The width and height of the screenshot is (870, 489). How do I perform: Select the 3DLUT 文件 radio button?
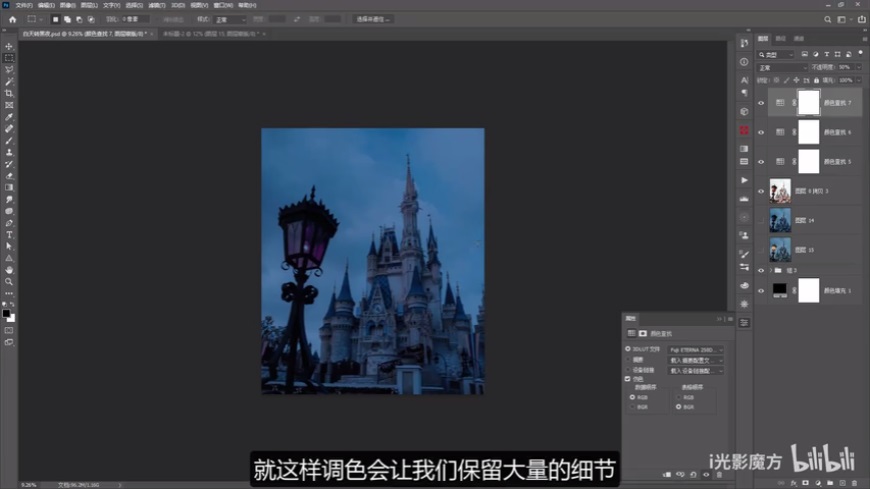[x=627, y=349]
